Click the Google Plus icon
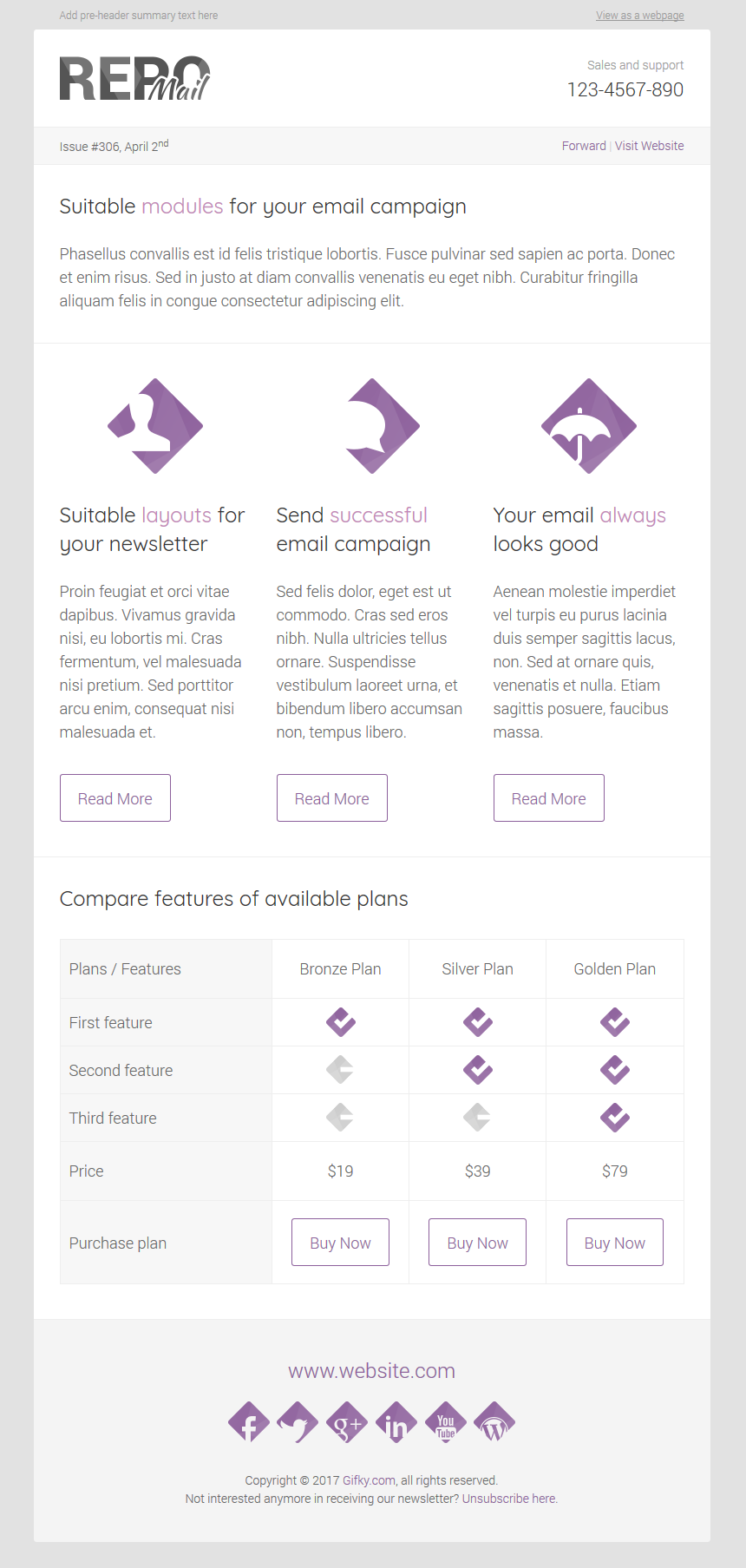Viewport: 746px width, 1568px height. (x=347, y=1423)
